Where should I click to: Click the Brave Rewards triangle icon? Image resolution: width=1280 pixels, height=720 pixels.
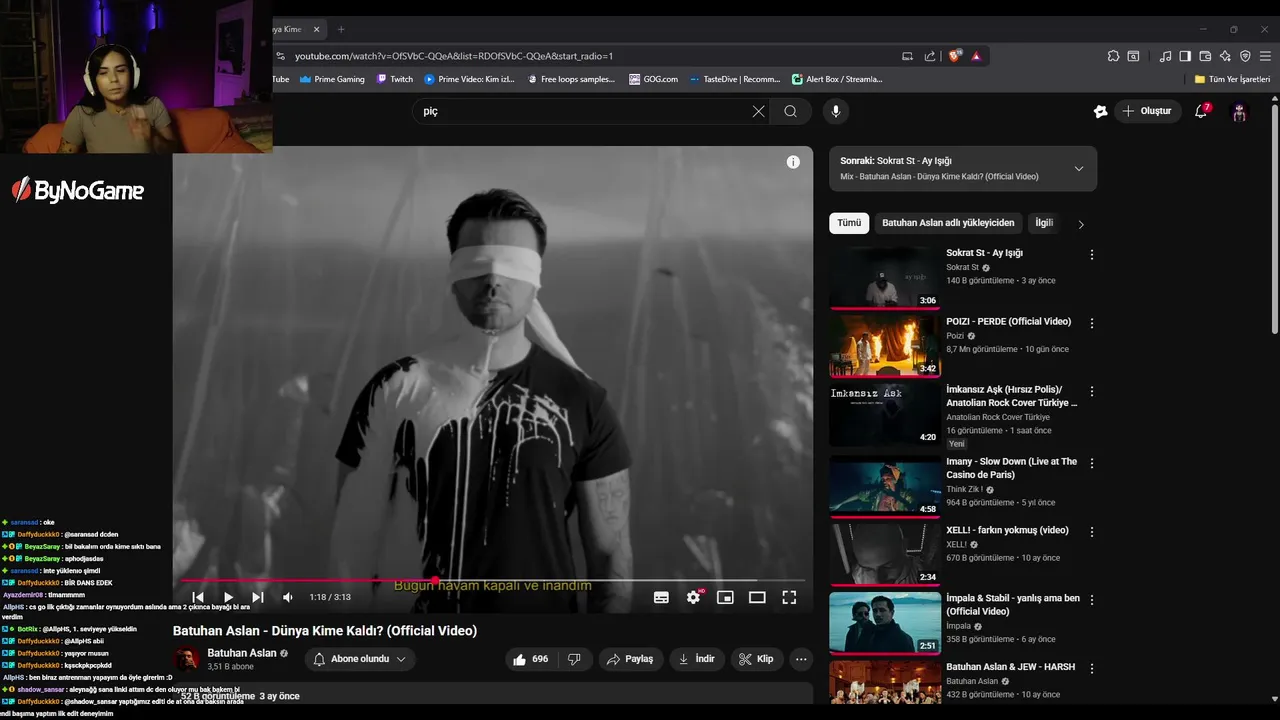click(976, 56)
